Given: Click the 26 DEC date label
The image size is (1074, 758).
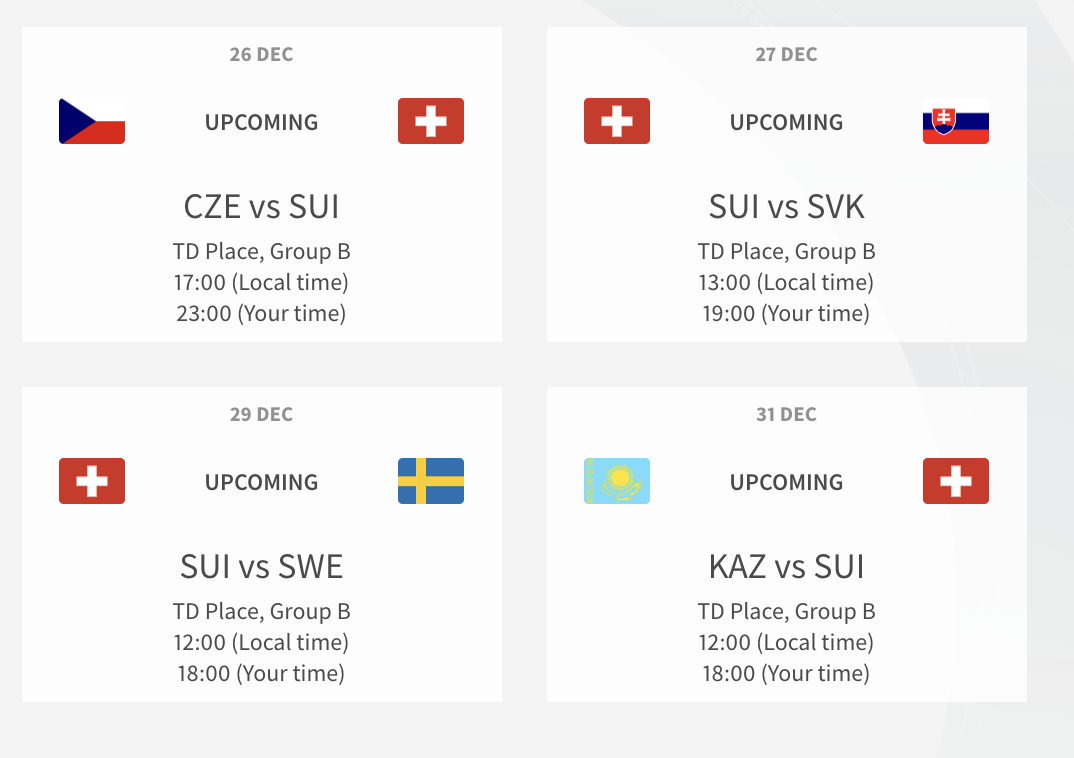Looking at the screenshot, I should coord(262,54).
